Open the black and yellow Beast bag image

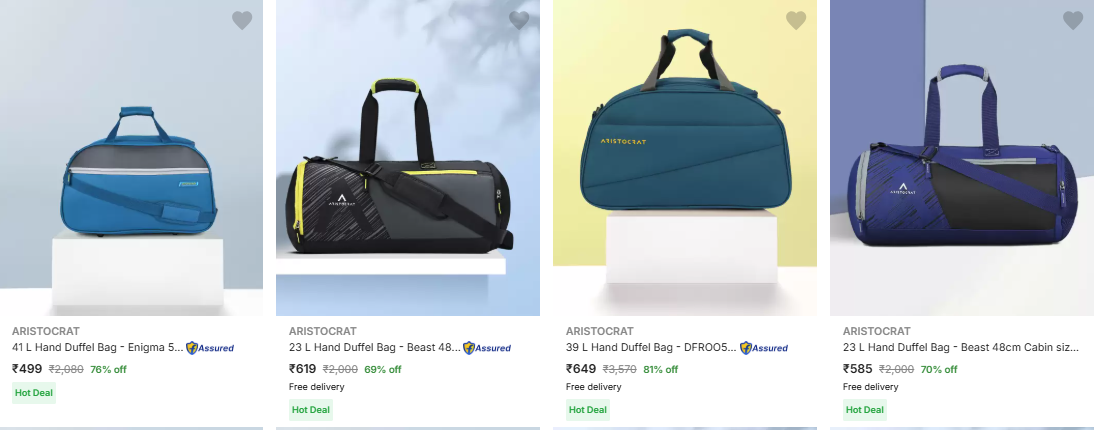(x=408, y=158)
